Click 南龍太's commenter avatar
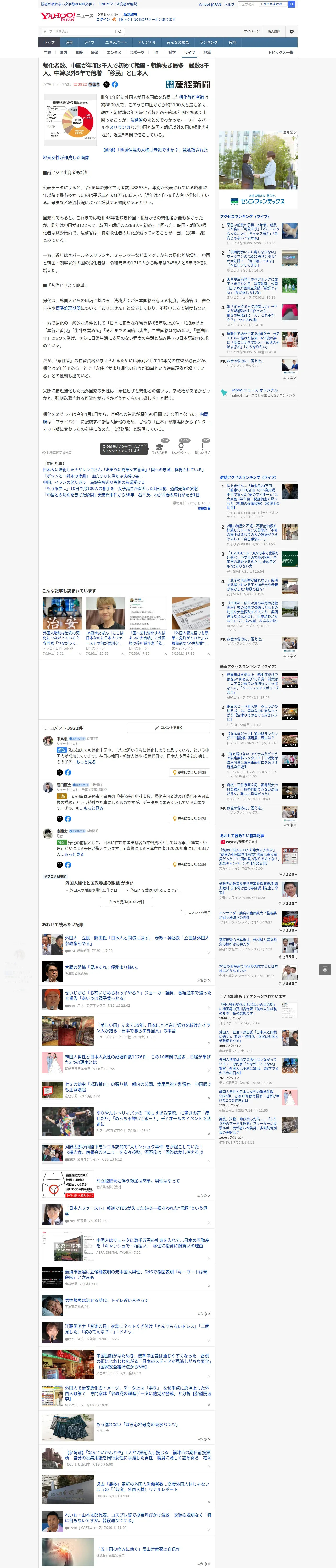 coord(48,834)
